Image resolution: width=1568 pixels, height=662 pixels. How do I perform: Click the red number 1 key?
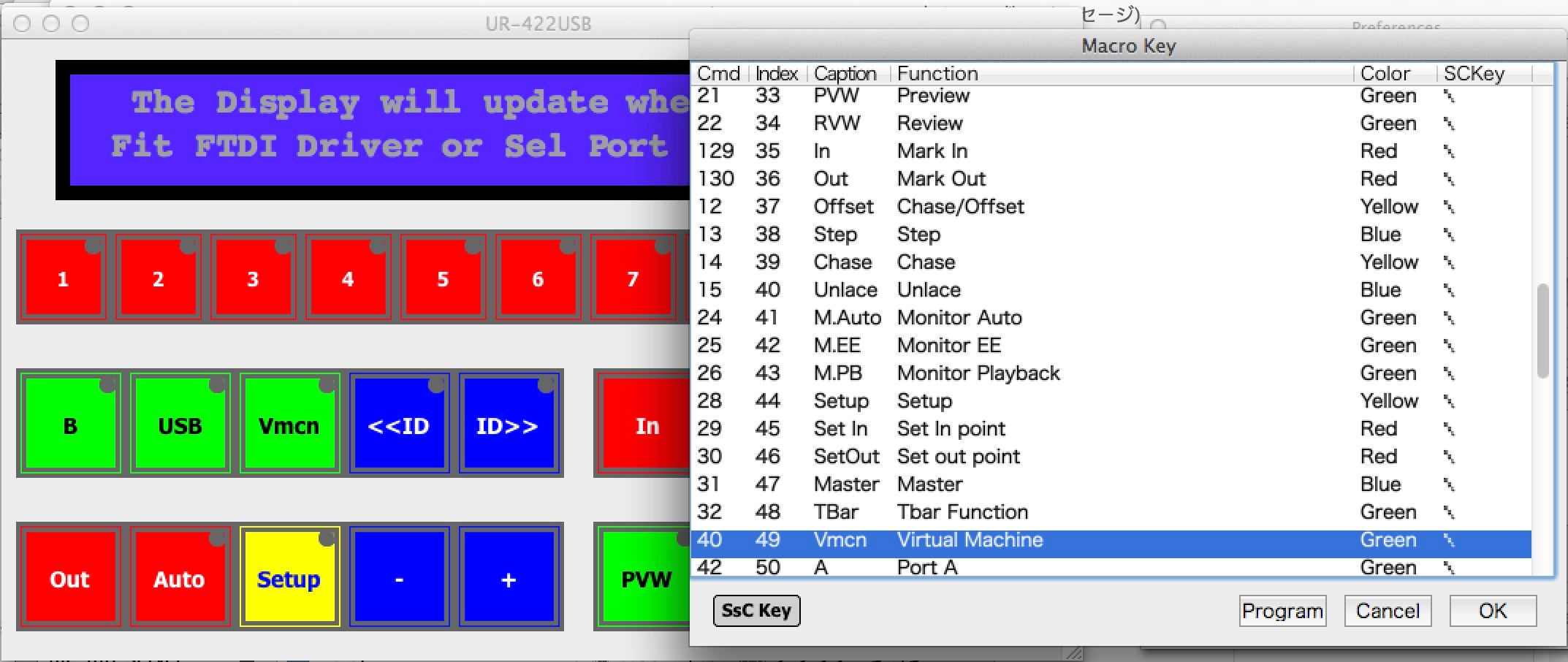(x=64, y=278)
